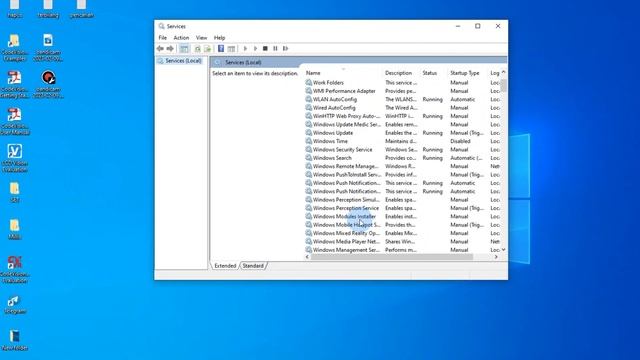This screenshot has width=640, height=360.
Task: Click the gear icon beside WLAN AutoConfig
Action: pos(309,99)
